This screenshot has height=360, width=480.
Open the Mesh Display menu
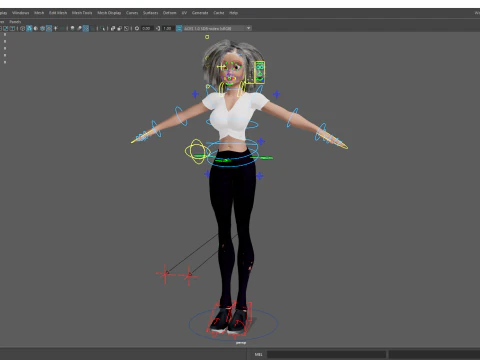point(109,13)
